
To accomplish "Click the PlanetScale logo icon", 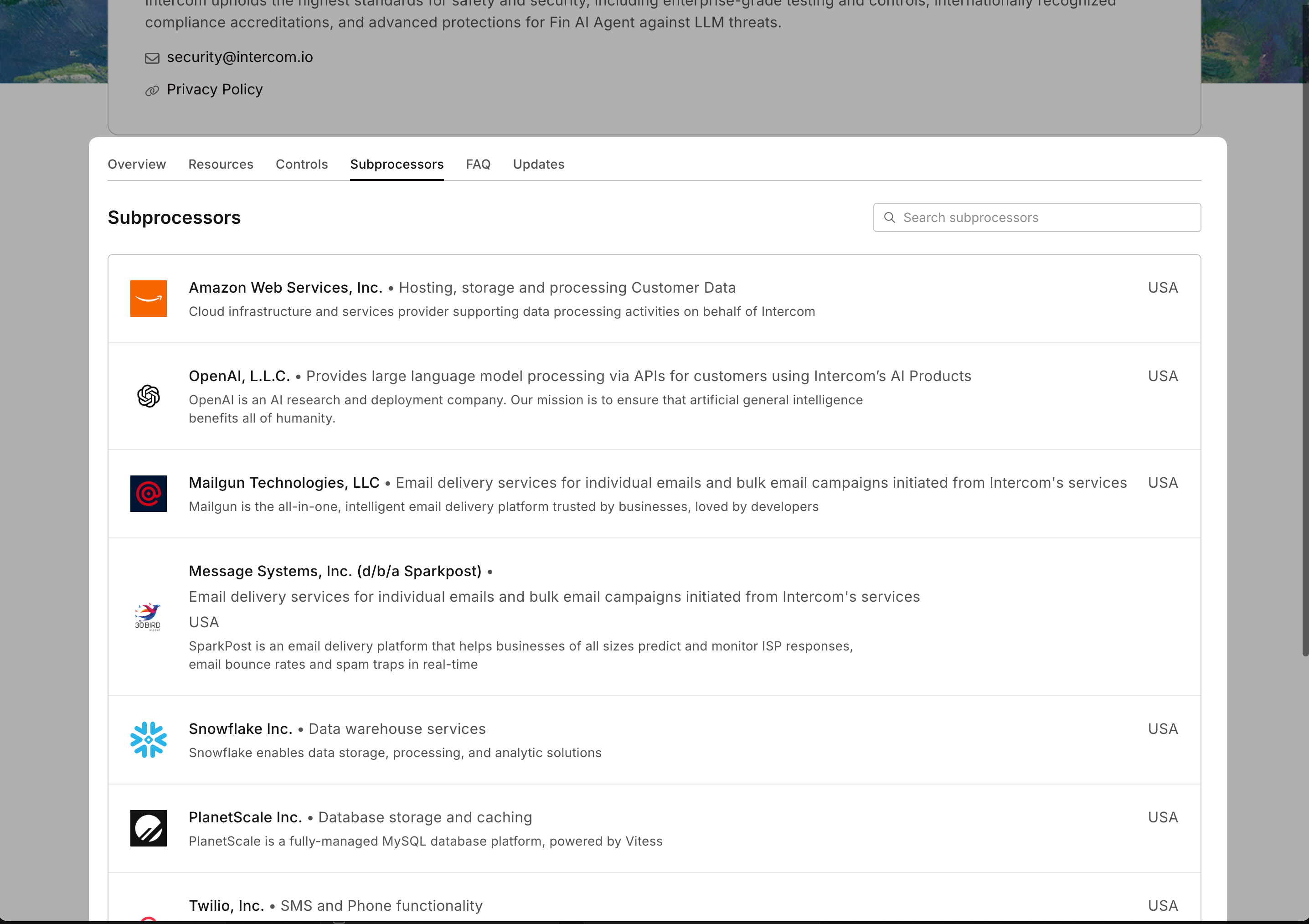I will 148,828.
